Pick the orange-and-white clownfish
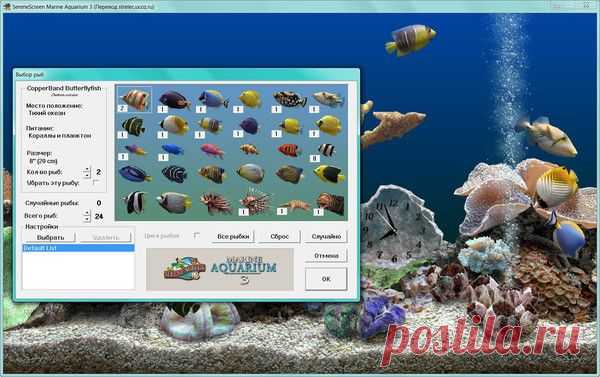The height and width of the screenshot is (377, 600). pos(250,149)
